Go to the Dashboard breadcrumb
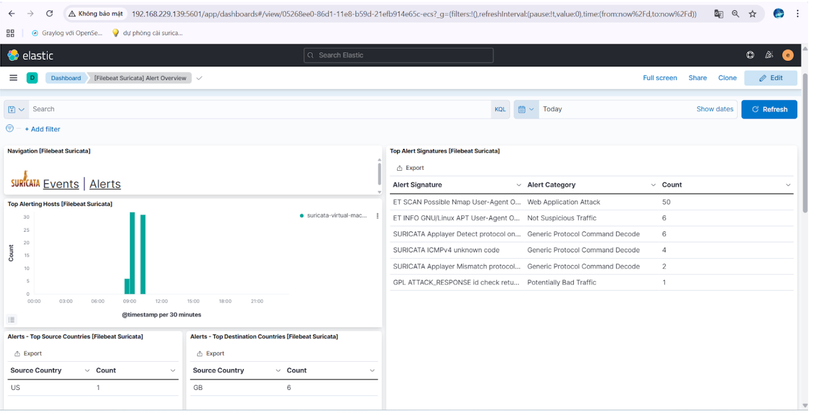825x415 pixels. 66,78
